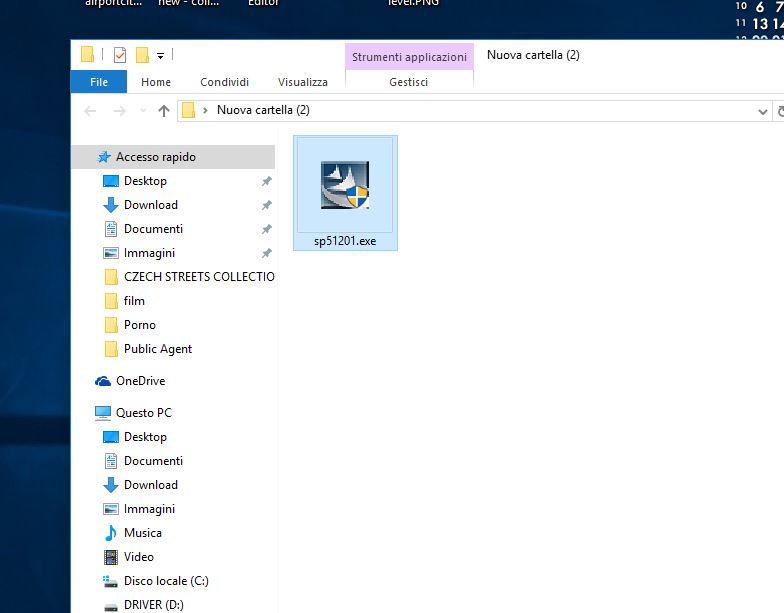Click the DRIVER (D:) drive icon
784x613 pixels.
point(110,606)
